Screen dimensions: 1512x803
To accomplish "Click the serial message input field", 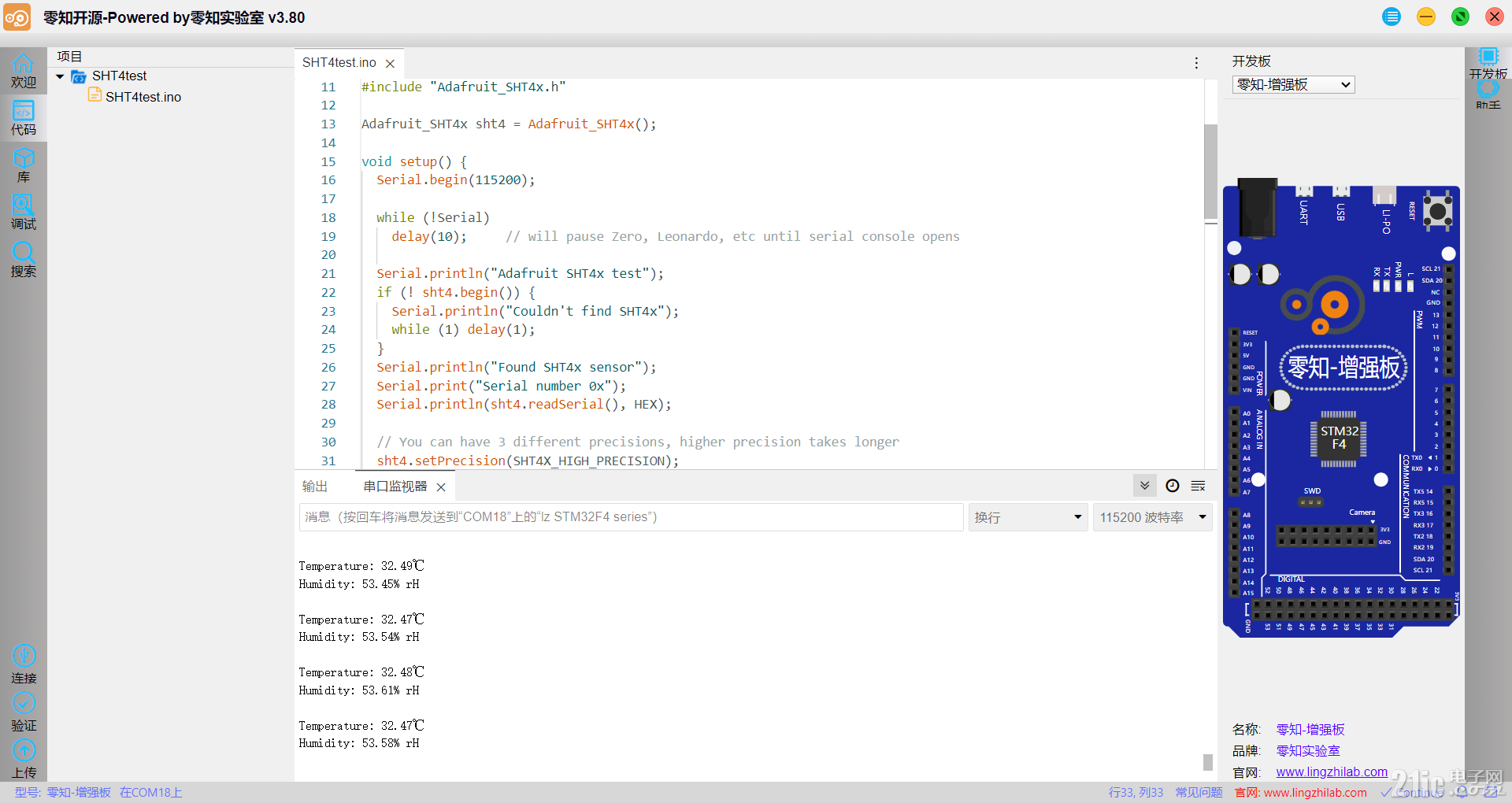I will (x=632, y=517).
